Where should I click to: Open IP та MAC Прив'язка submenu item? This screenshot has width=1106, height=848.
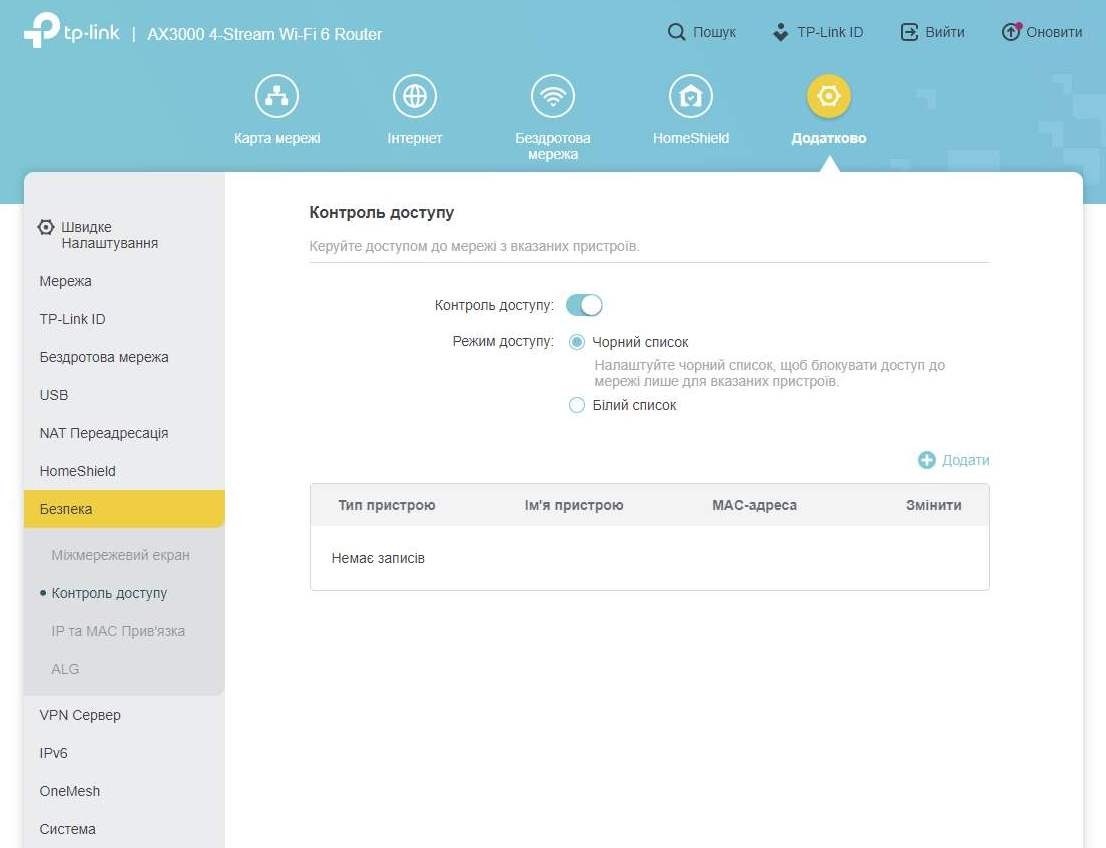(x=118, y=631)
